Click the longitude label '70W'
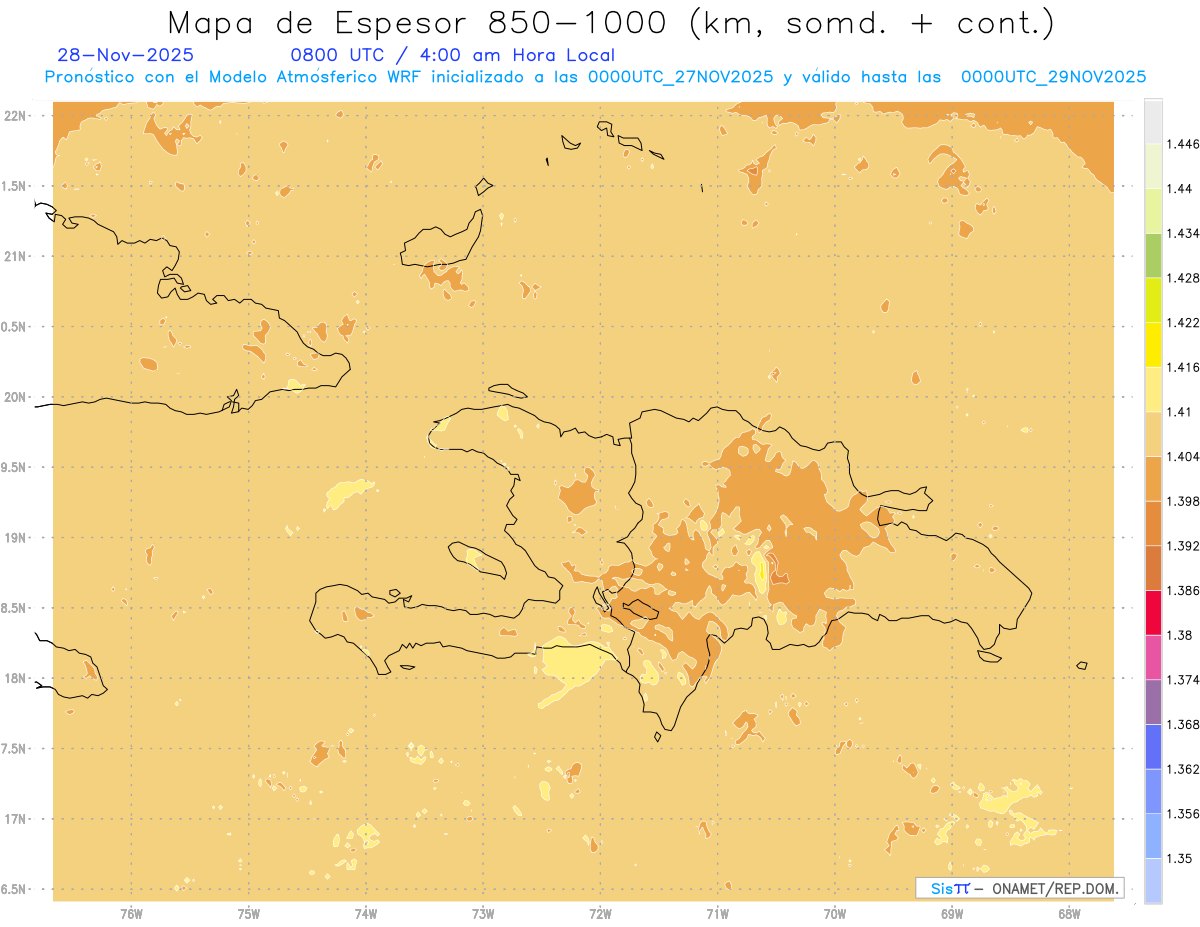 (835, 913)
